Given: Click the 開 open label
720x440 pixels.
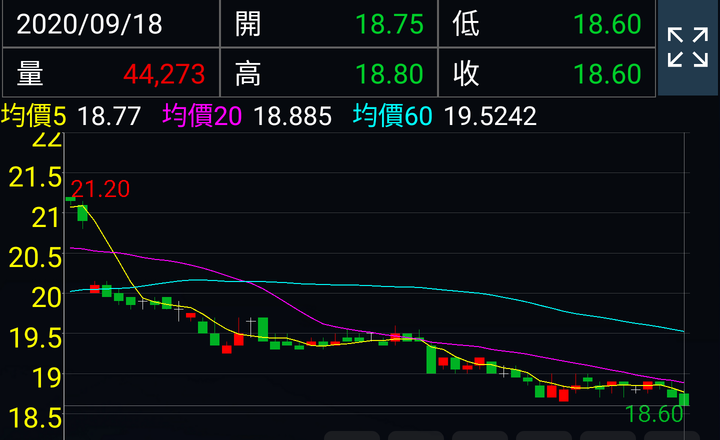Looking at the screenshot, I should [x=248, y=24].
